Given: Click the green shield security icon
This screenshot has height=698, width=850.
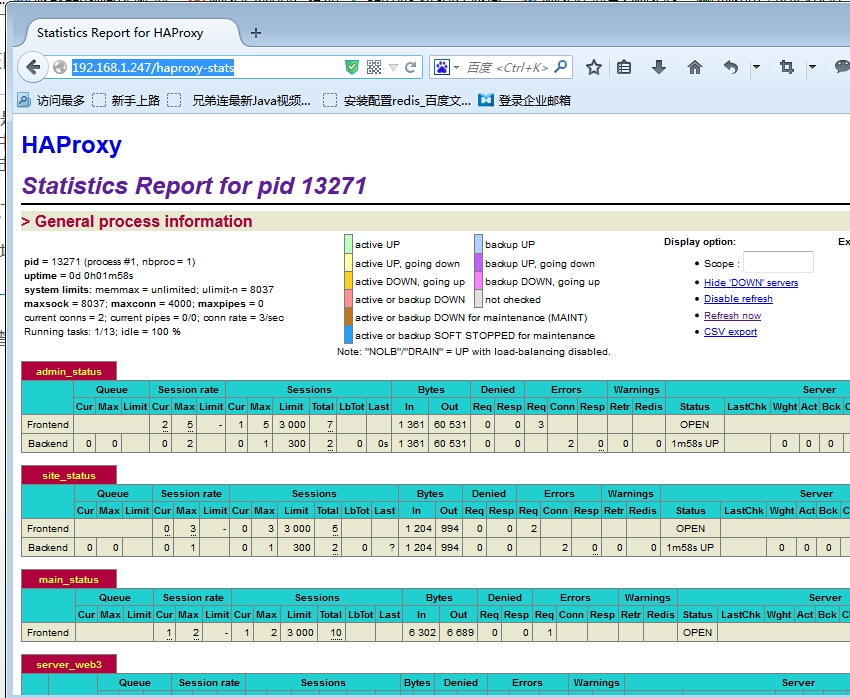Looking at the screenshot, I should (x=352, y=67).
